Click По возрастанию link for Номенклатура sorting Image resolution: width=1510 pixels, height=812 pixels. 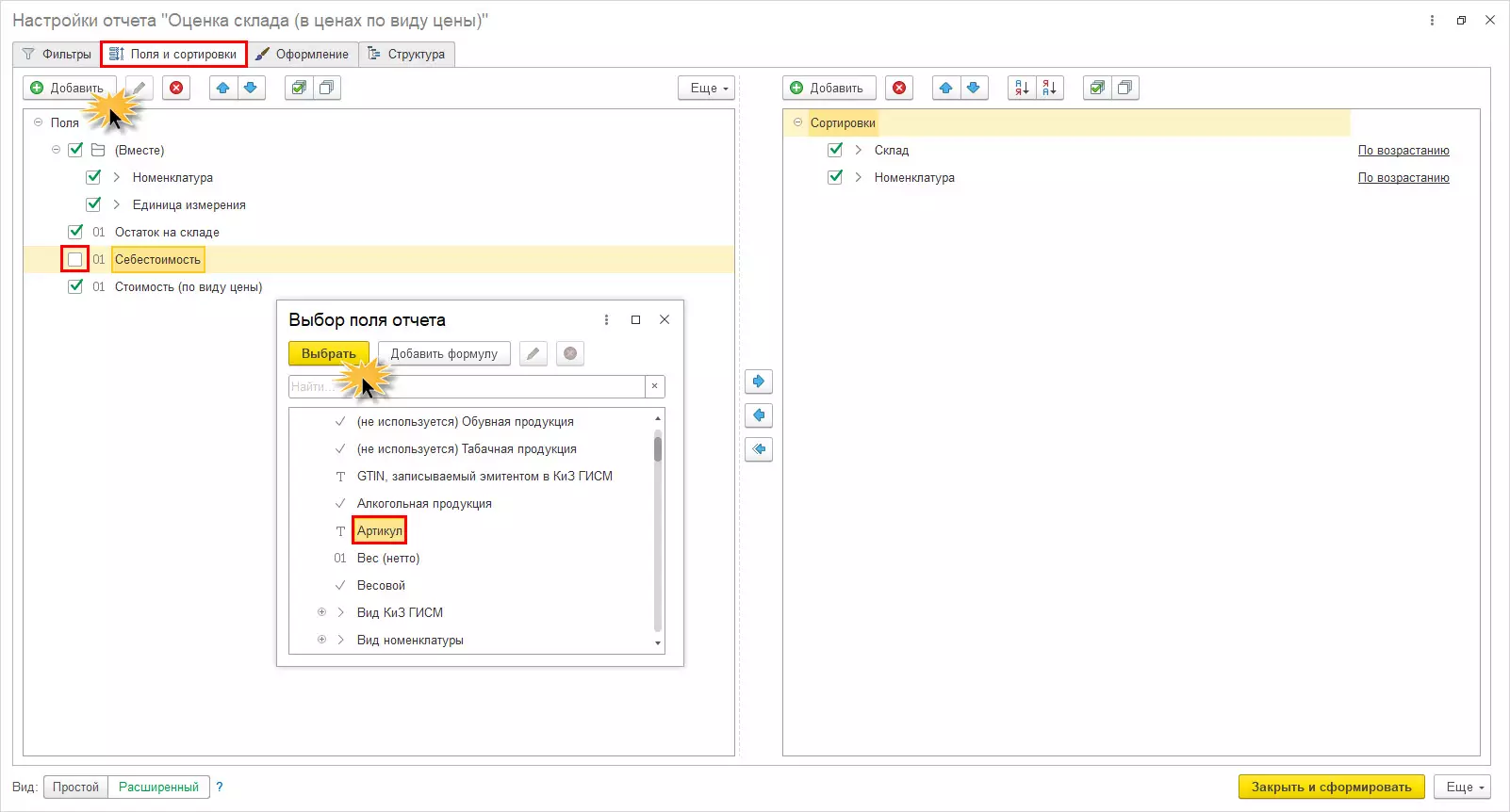(1403, 178)
